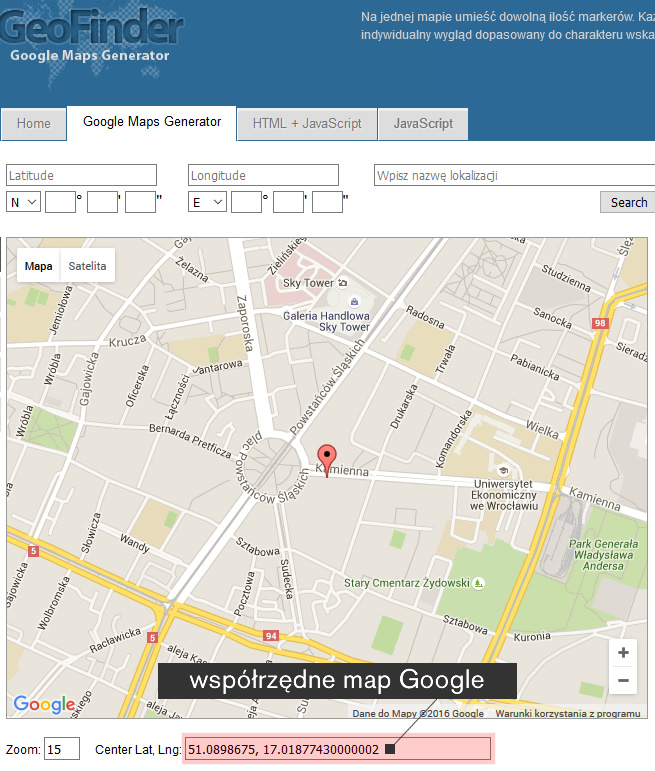
Task: Click the Stary Cmentarz Żydowski park icon
Action: coord(478,583)
